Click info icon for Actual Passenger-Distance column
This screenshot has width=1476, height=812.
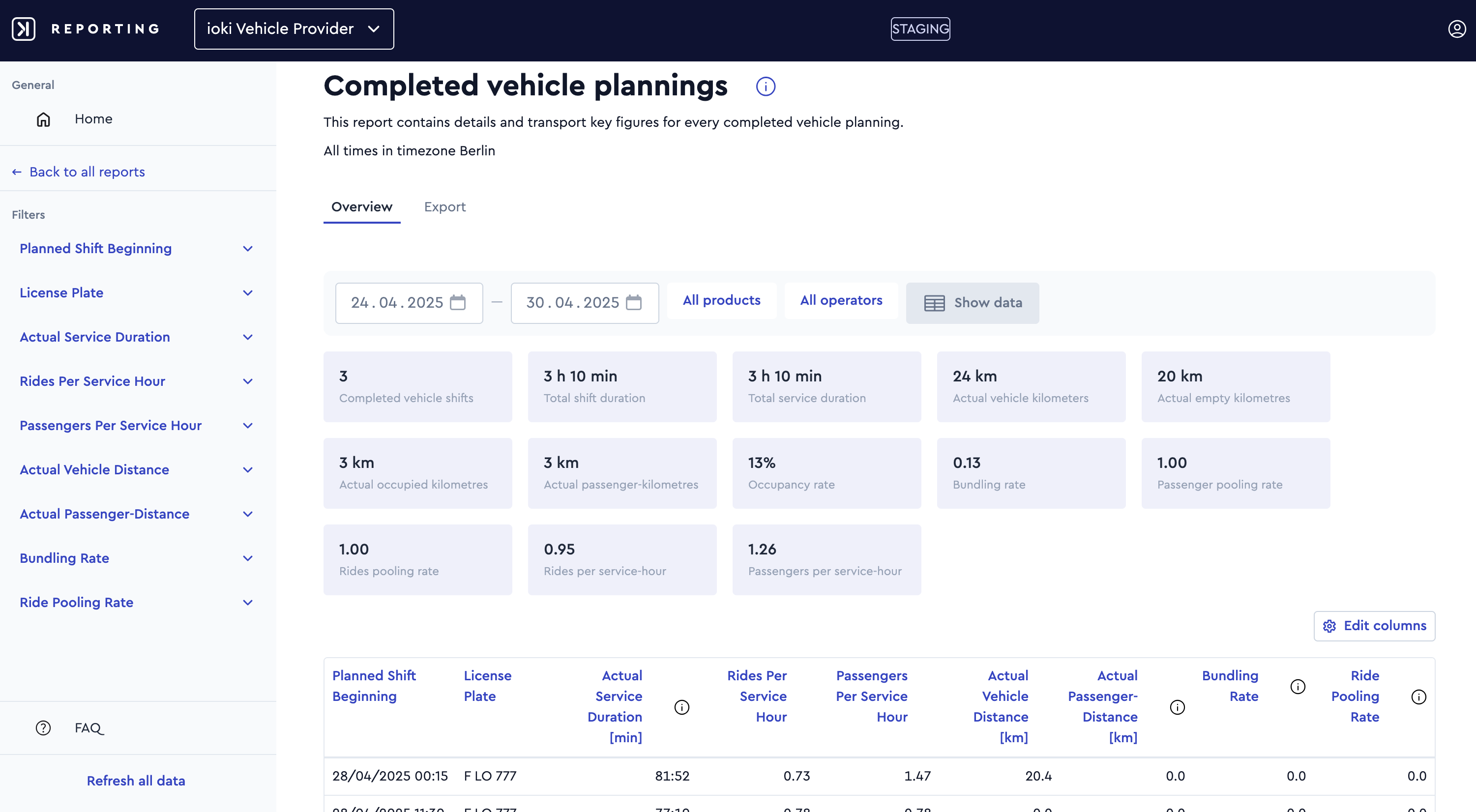tap(1178, 707)
